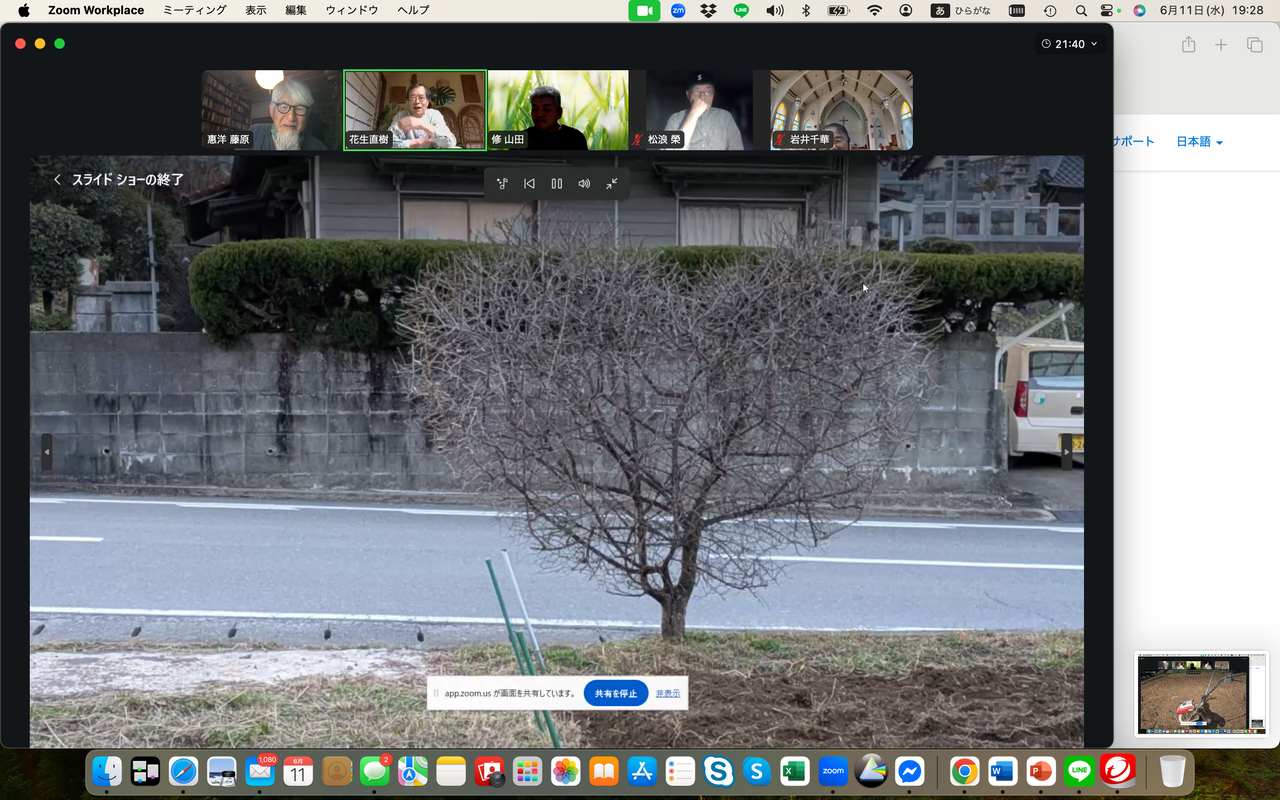Pause the slideshow playback
The image size is (1280, 800).
[x=557, y=184]
